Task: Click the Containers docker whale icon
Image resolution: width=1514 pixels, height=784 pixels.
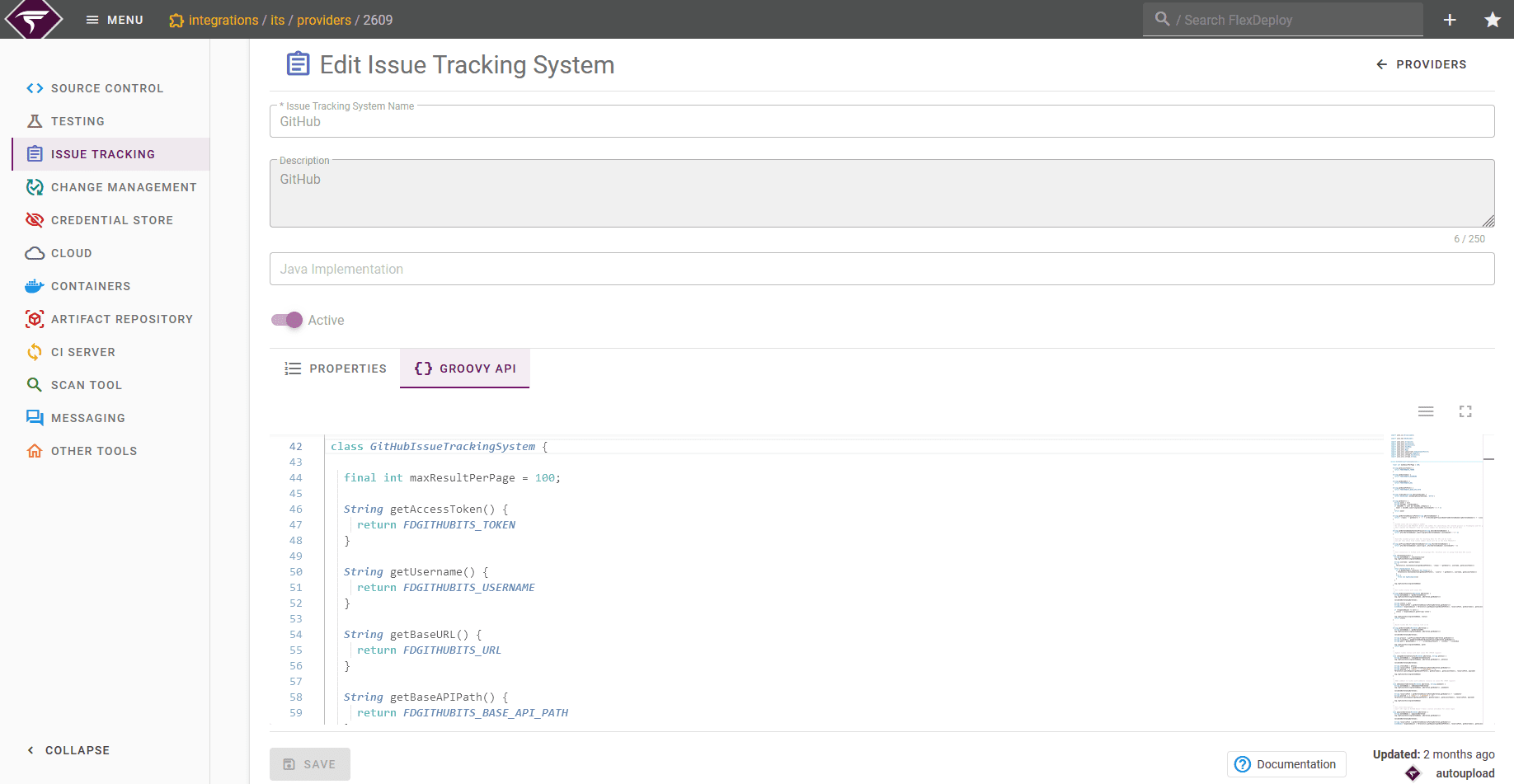Action: (x=35, y=286)
